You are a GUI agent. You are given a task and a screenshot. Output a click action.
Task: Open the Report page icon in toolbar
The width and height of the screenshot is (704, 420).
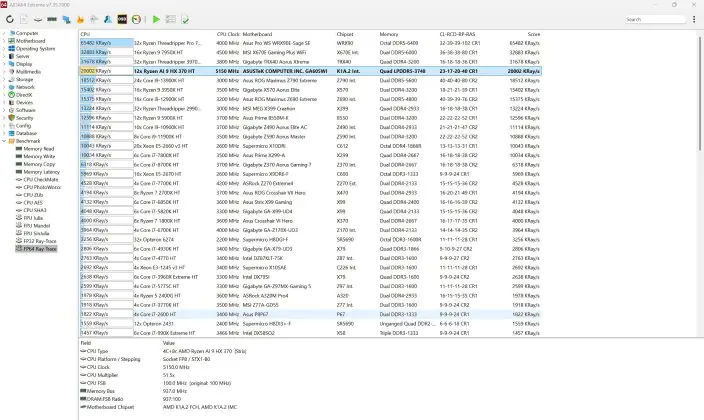tap(24, 19)
